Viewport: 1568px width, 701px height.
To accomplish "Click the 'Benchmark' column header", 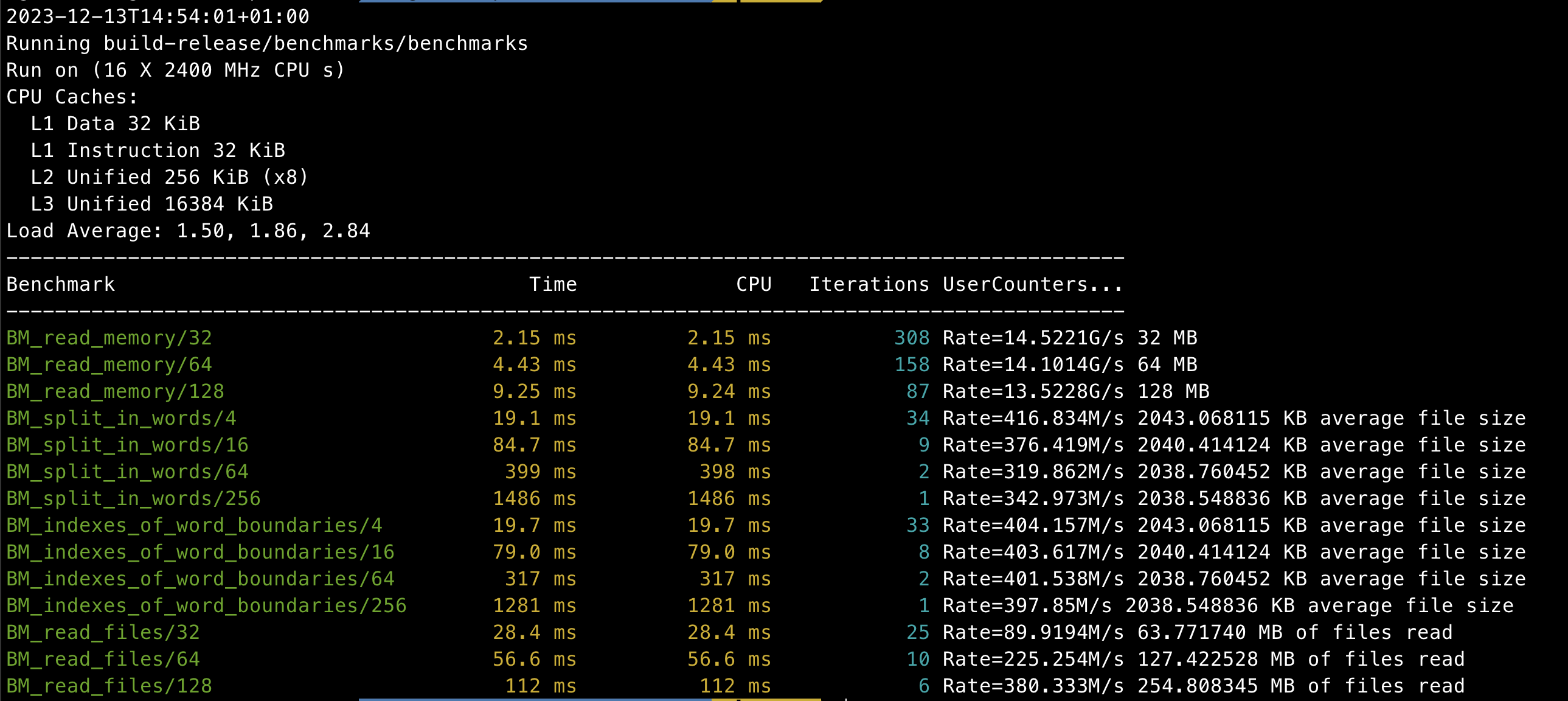I will pos(60,284).
